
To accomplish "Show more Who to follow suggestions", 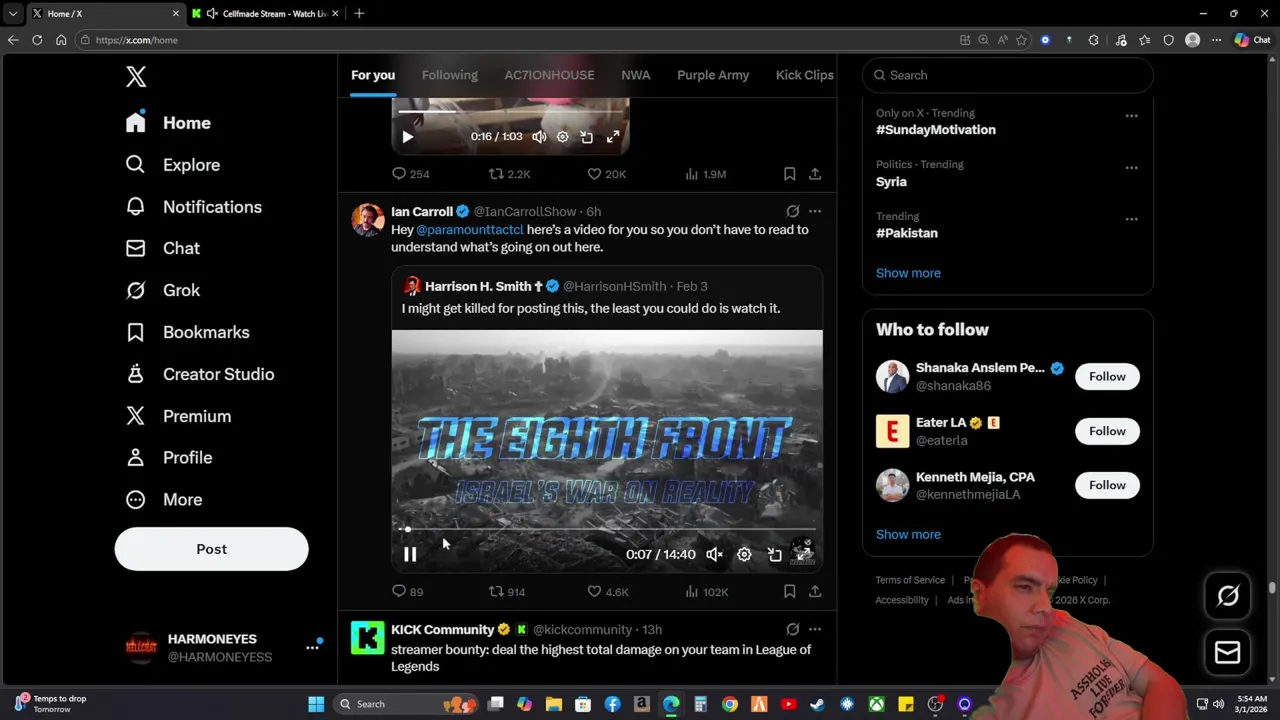I will (908, 534).
